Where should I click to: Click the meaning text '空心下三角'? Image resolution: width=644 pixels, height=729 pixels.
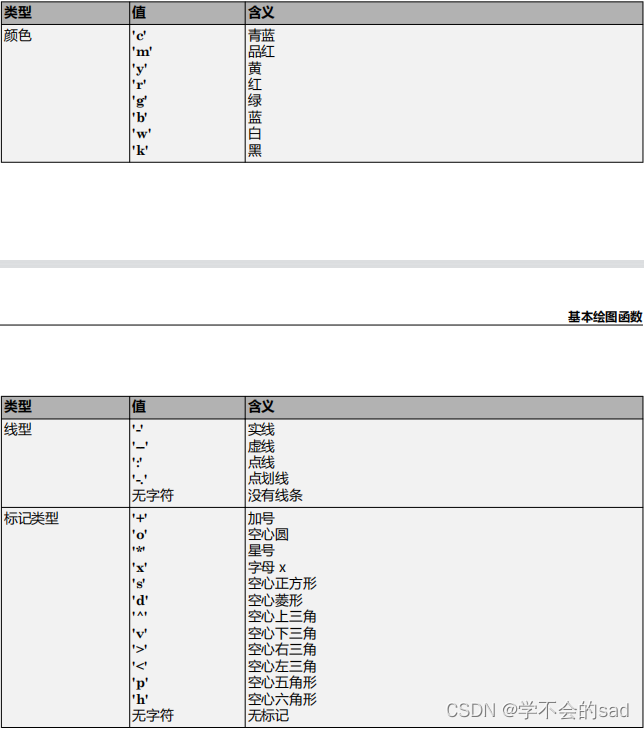point(282,633)
